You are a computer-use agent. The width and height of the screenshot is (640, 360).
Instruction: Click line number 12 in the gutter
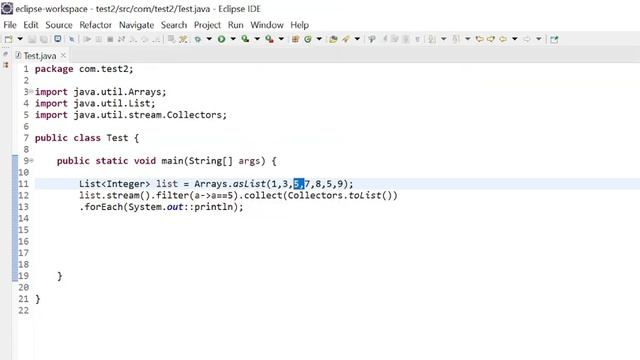pos(24,195)
